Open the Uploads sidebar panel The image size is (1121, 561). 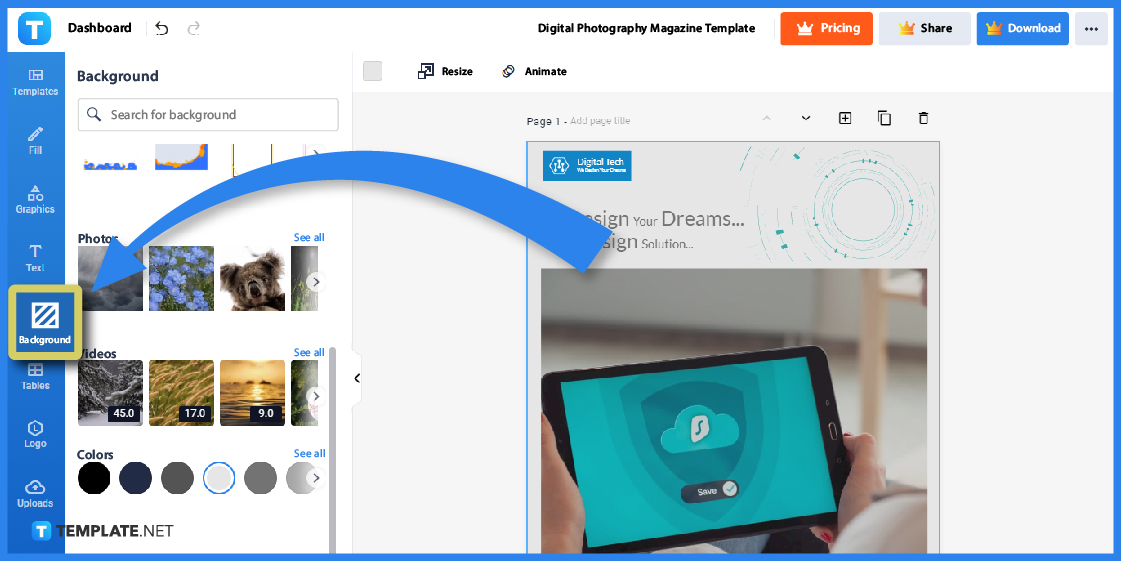pyautogui.click(x=35, y=493)
